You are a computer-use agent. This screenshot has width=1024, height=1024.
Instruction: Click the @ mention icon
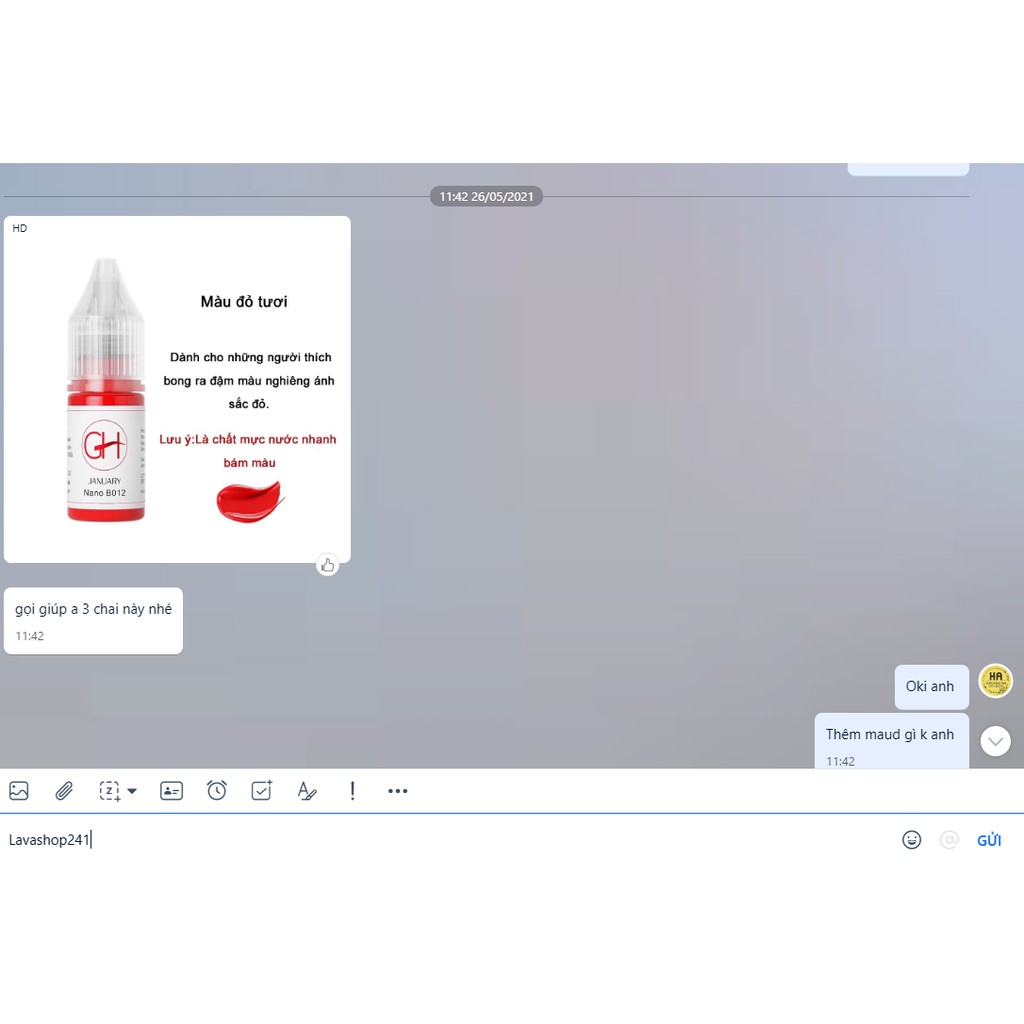[948, 840]
